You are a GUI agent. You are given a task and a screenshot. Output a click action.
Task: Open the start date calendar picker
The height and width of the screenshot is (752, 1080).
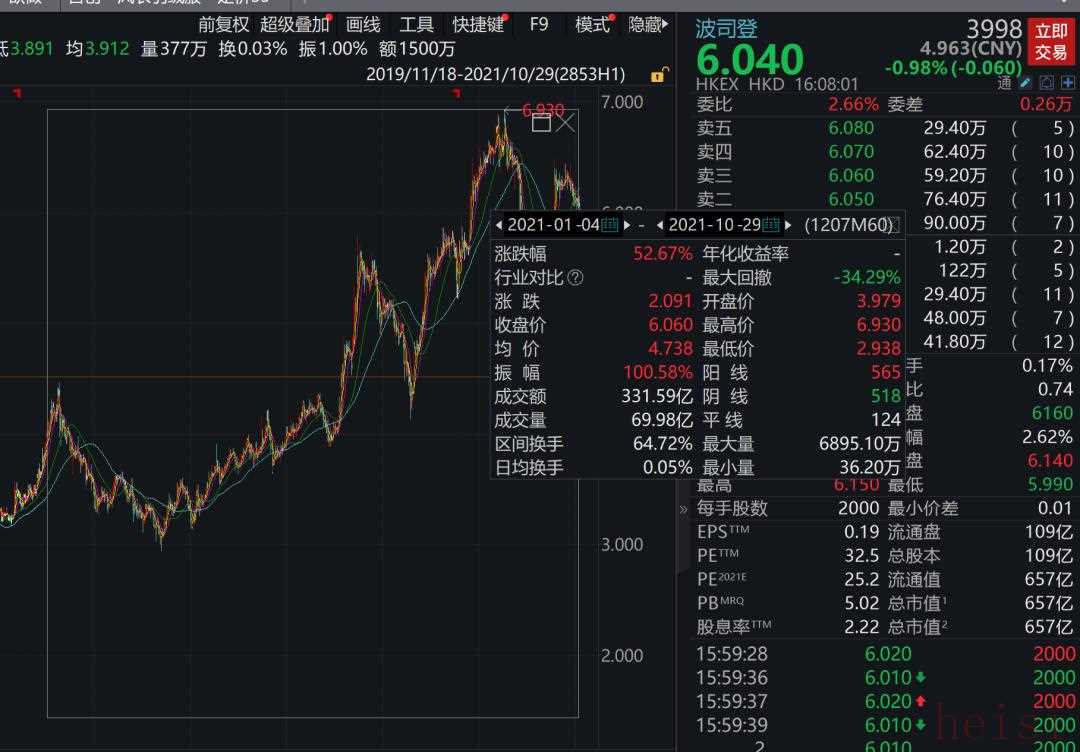point(610,224)
